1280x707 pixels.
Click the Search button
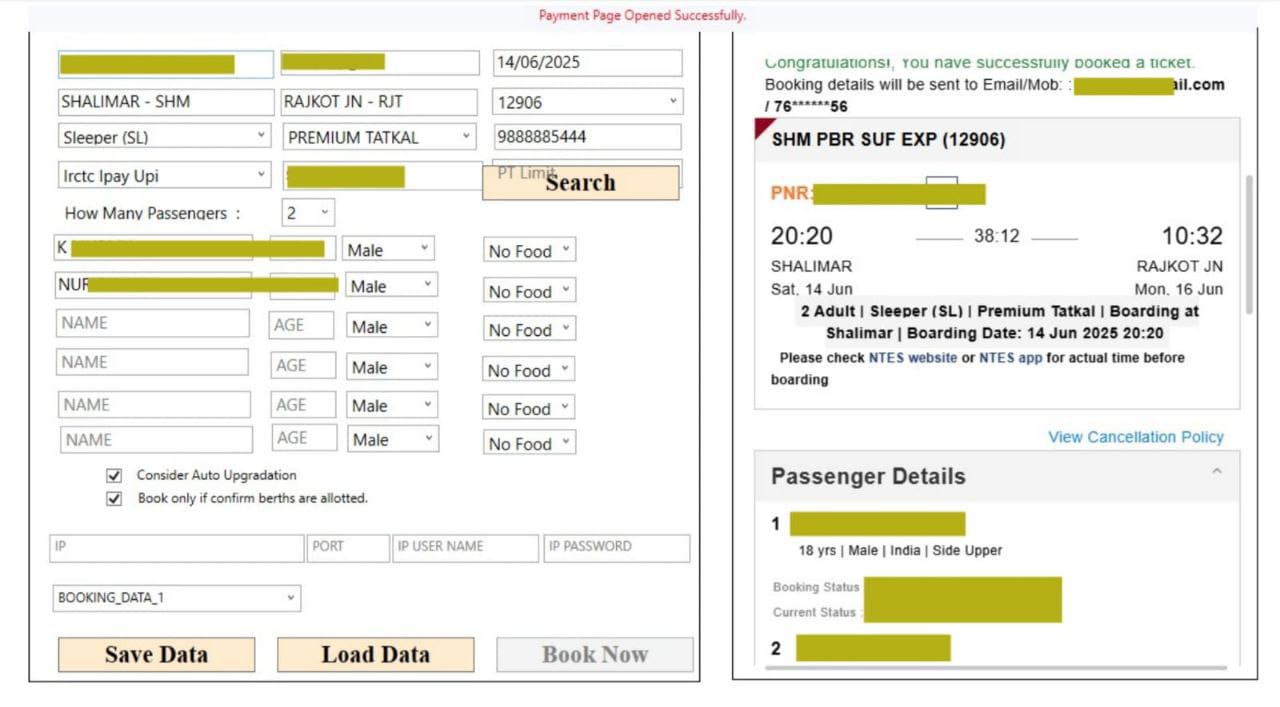[580, 183]
